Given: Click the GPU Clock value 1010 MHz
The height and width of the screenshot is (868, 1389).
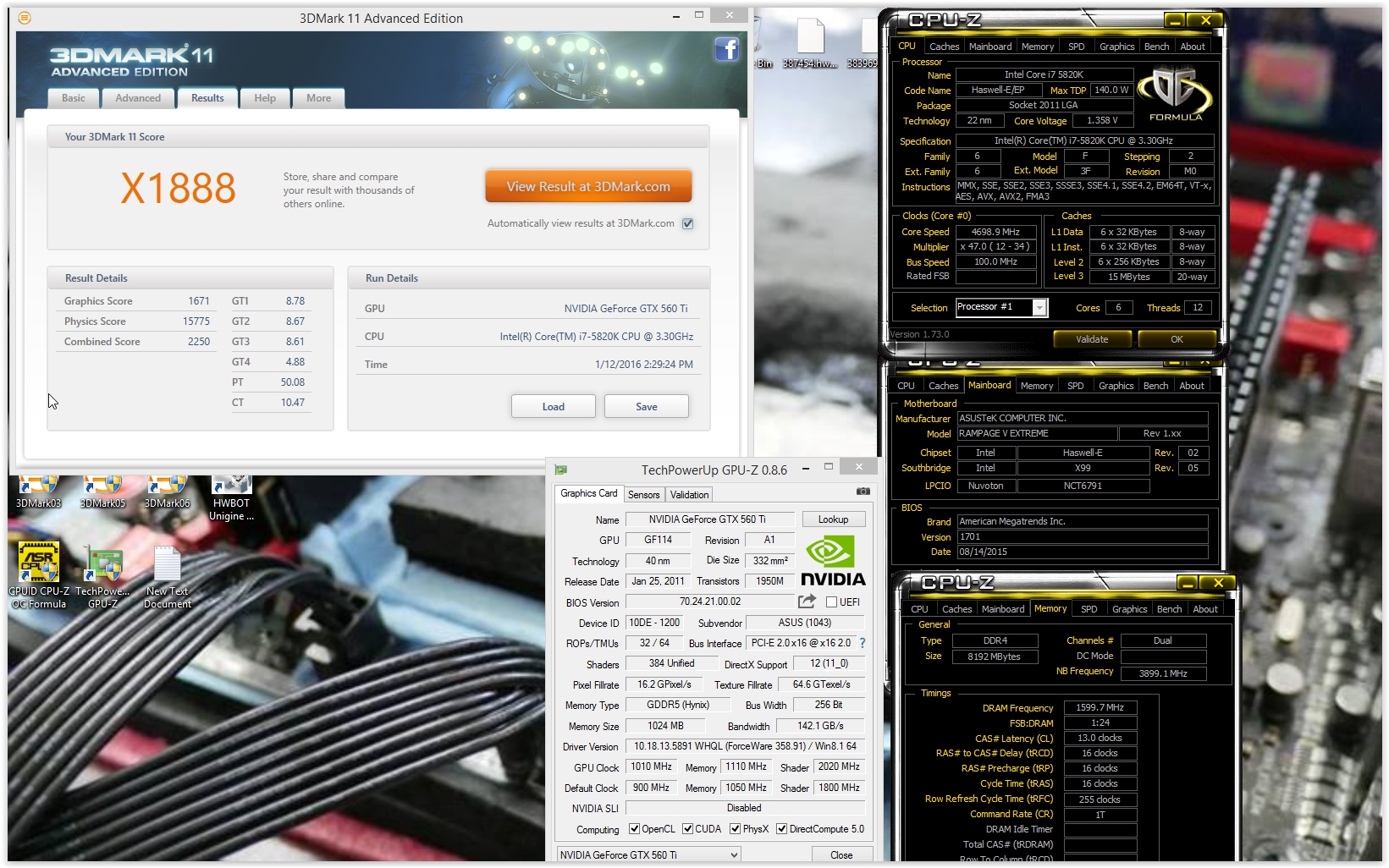Looking at the screenshot, I should (652, 766).
